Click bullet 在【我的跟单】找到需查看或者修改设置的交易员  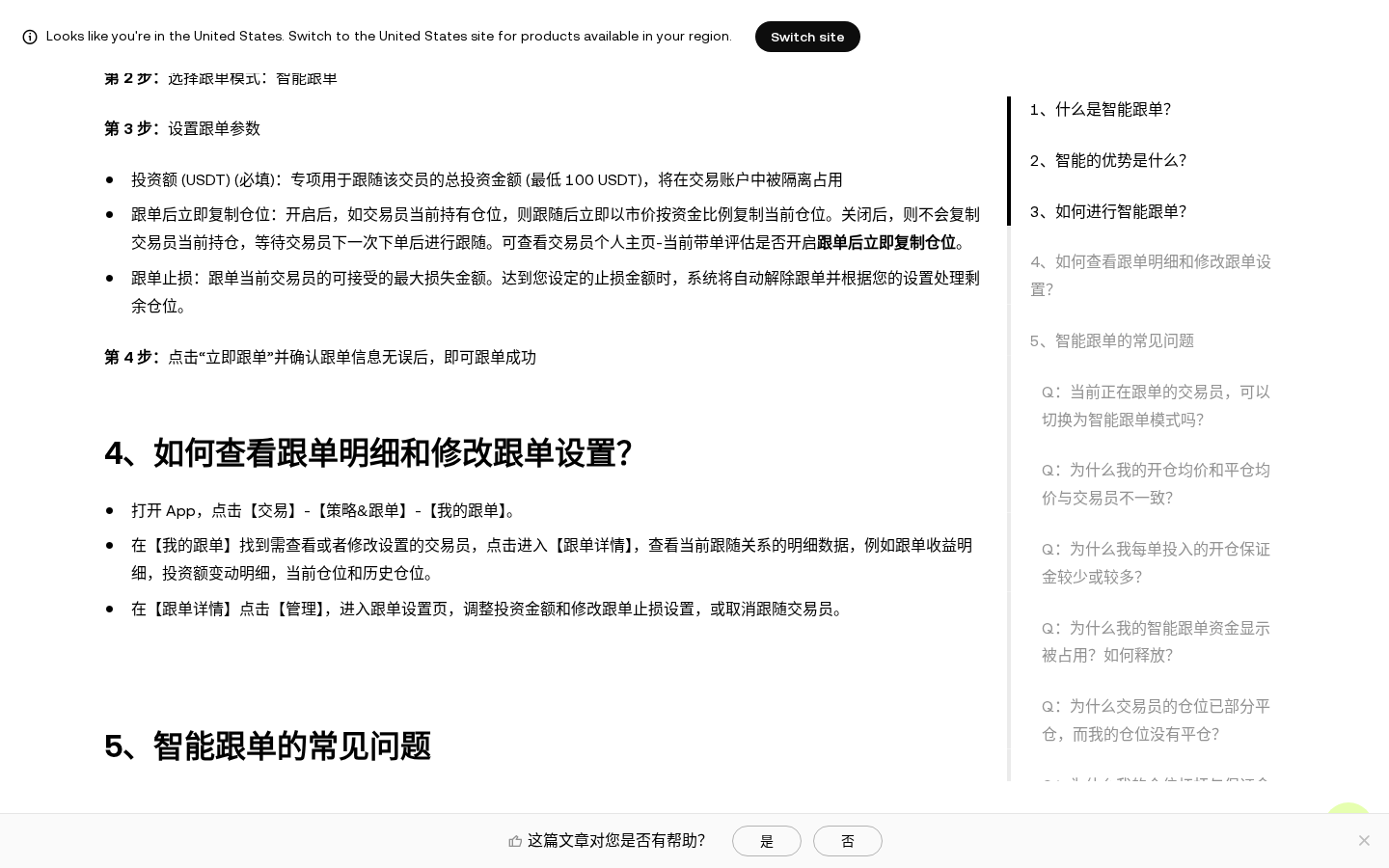coord(552,558)
